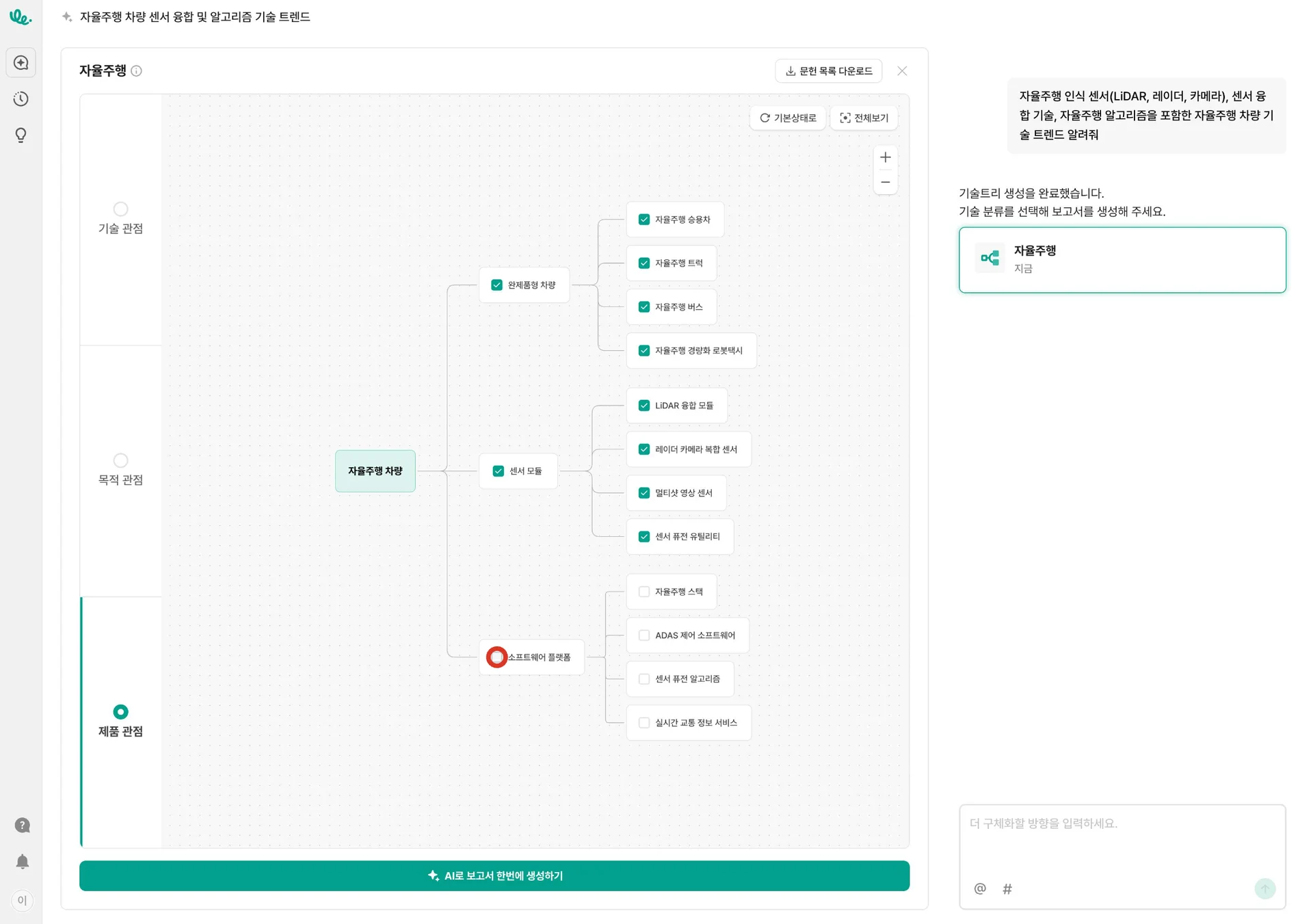Image resolution: width=1313 pixels, height=924 pixels.
Task: Select the 기술 관점 radio option
Action: tap(120, 209)
